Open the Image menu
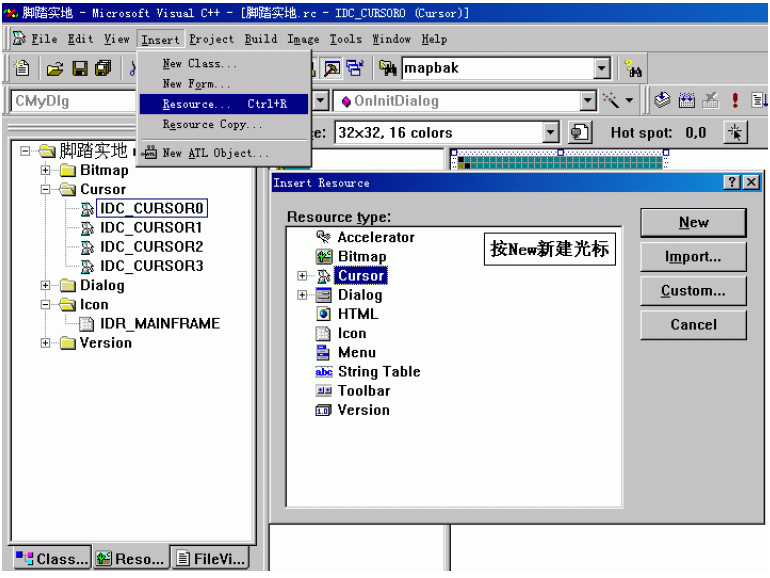 303,39
